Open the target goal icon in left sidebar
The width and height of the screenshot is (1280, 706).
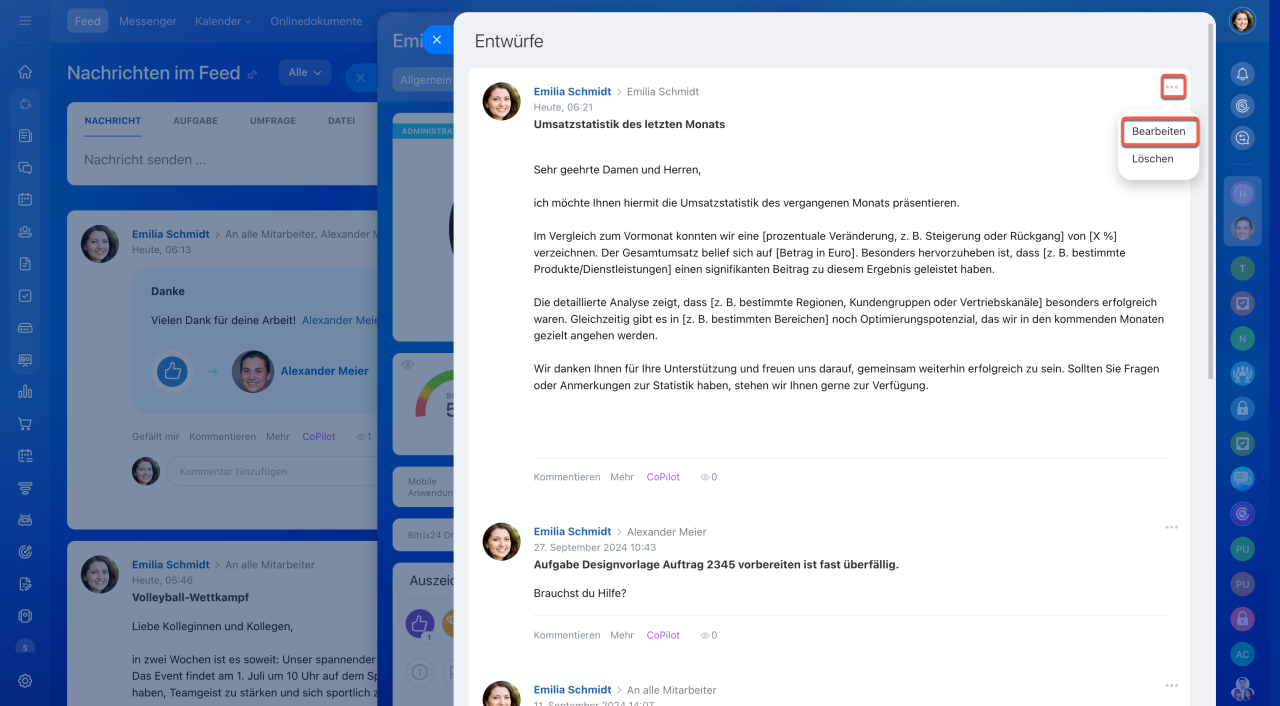point(25,552)
